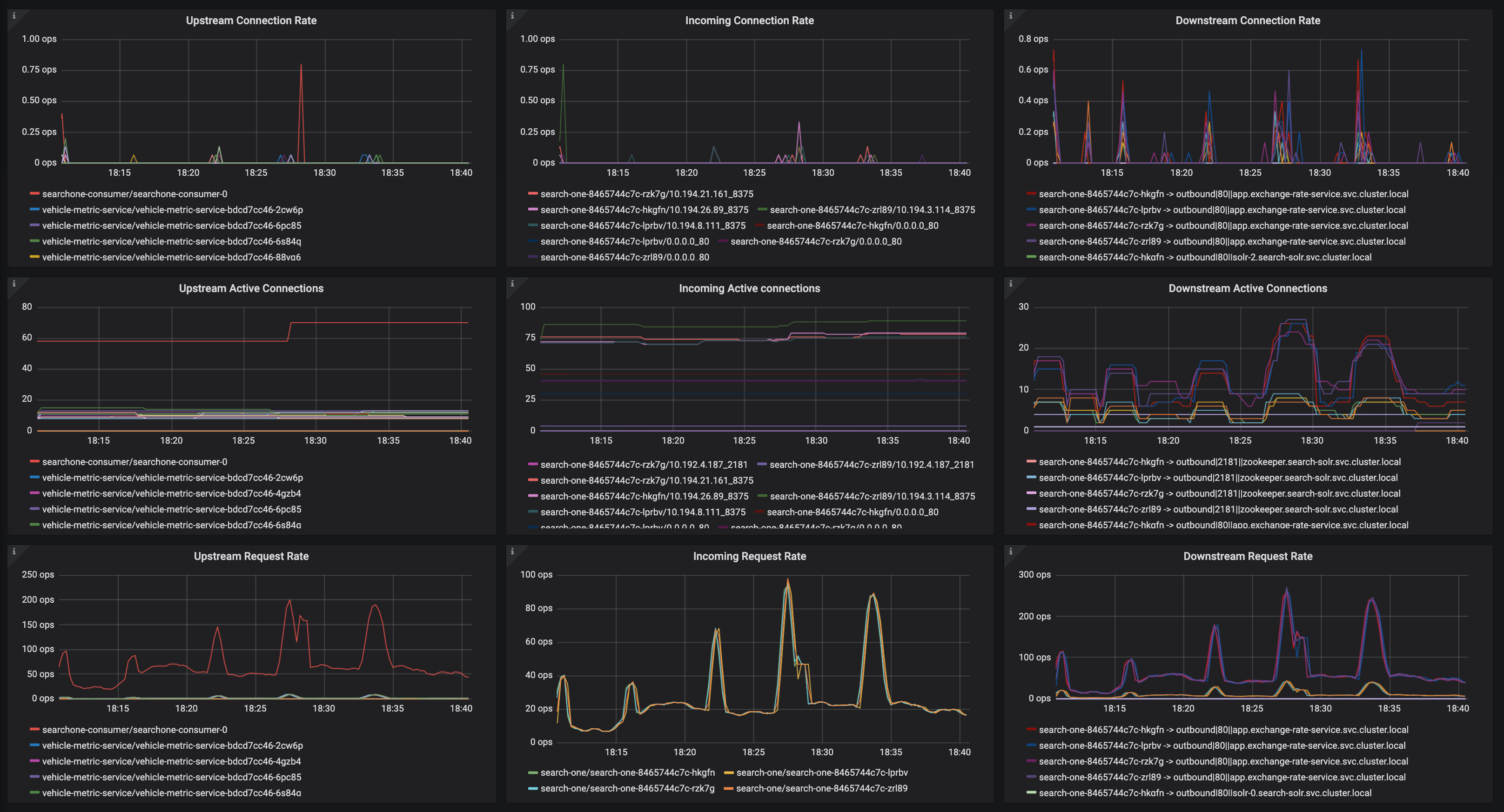The height and width of the screenshot is (812, 1504).
Task: Click red color swatch for searchone-consumer-0 in Upstream Active Connections
Action: pos(34,461)
